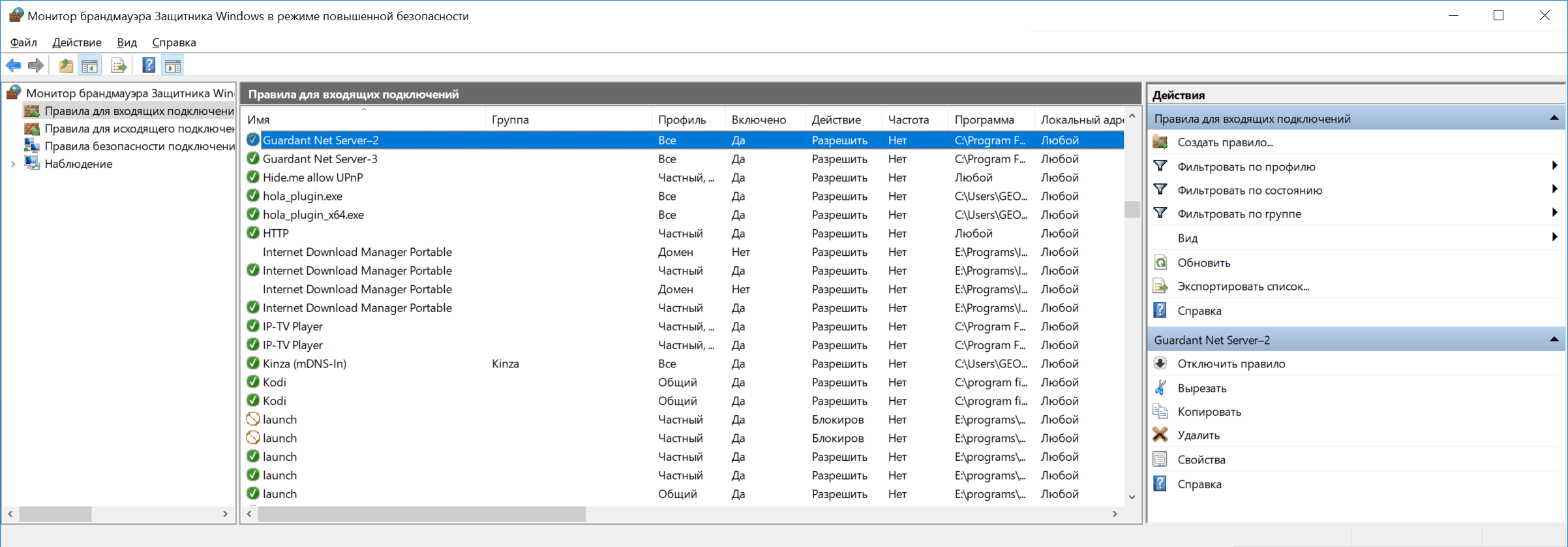The width and height of the screenshot is (1568, 547).
Task: Click the red Delete X icon
Action: (x=1160, y=435)
